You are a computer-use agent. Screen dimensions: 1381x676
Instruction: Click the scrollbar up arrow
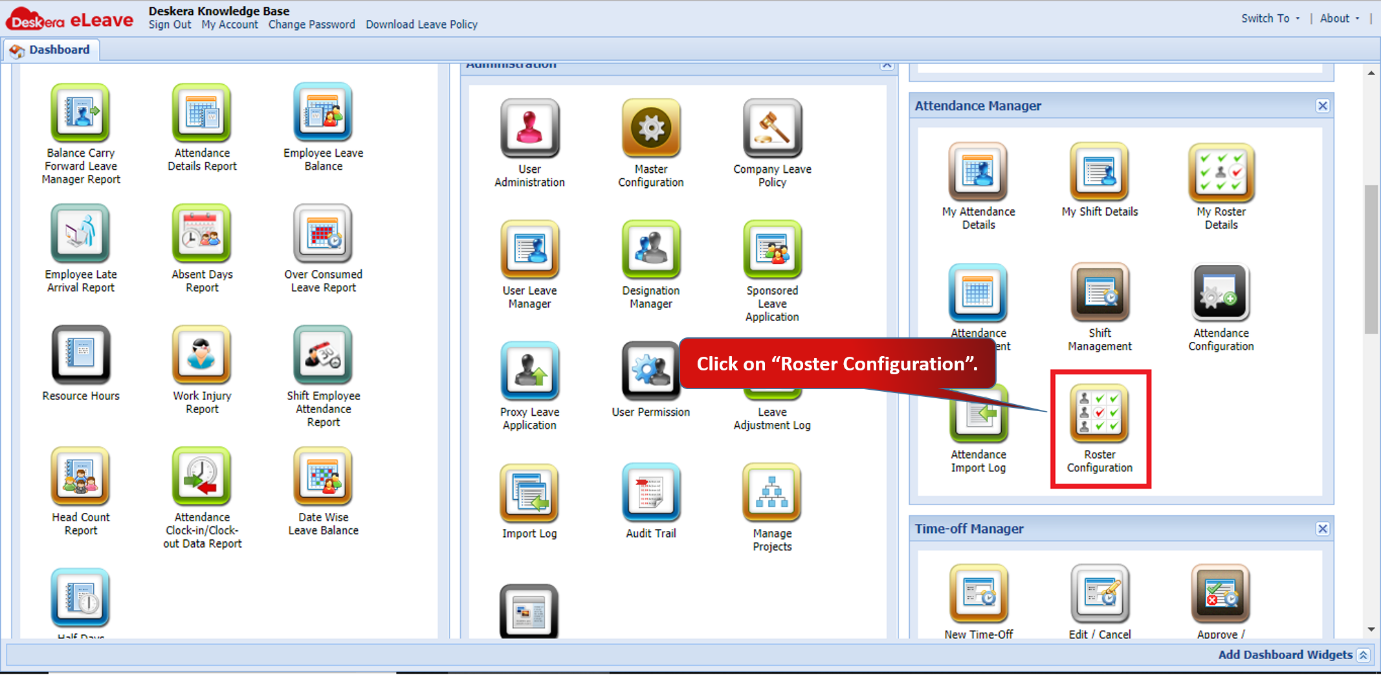pyautogui.click(x=1372, y=72)
